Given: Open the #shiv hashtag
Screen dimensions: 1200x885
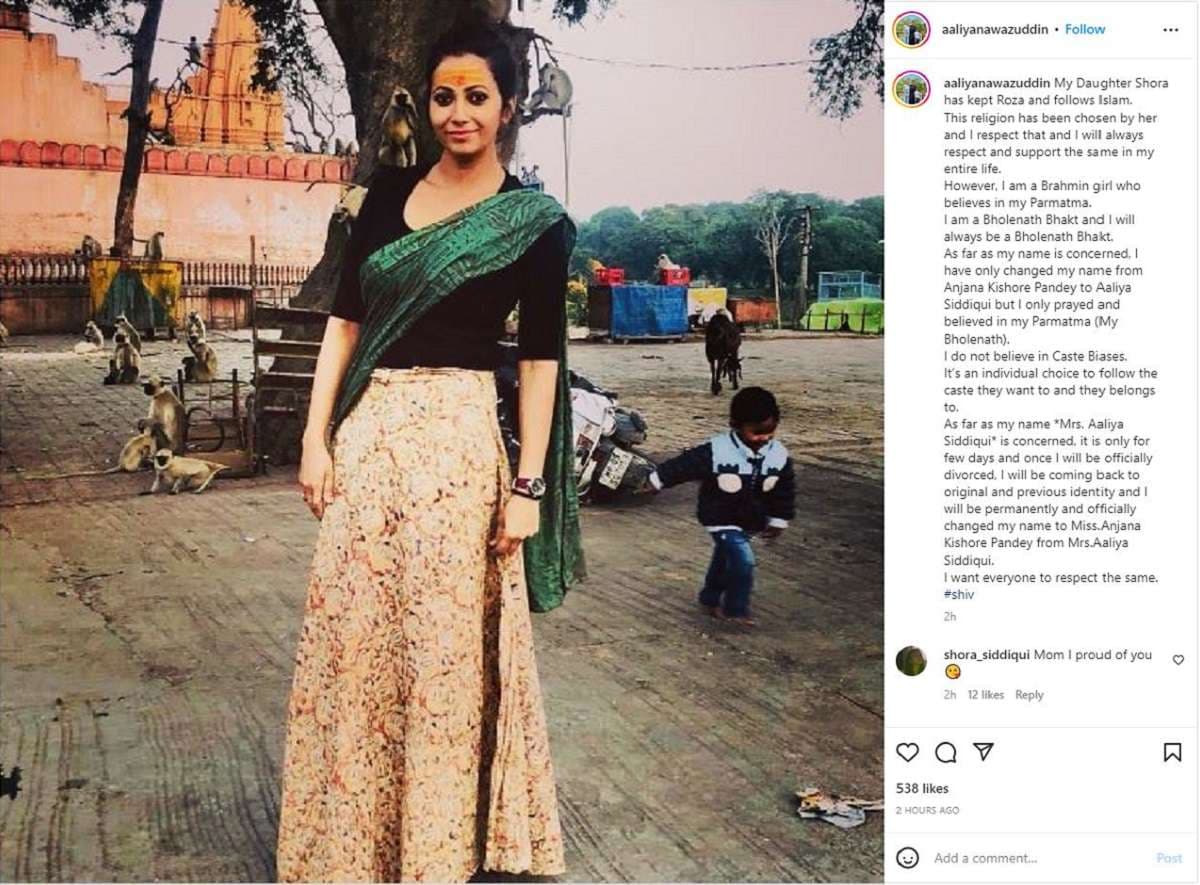Looking at the screenshot, I should 959,594.
